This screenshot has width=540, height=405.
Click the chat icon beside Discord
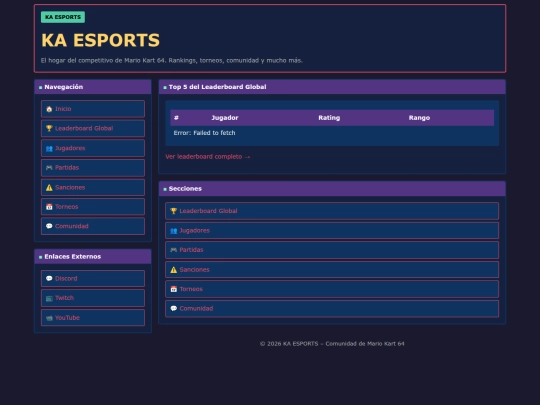click(x=49, y=278)
